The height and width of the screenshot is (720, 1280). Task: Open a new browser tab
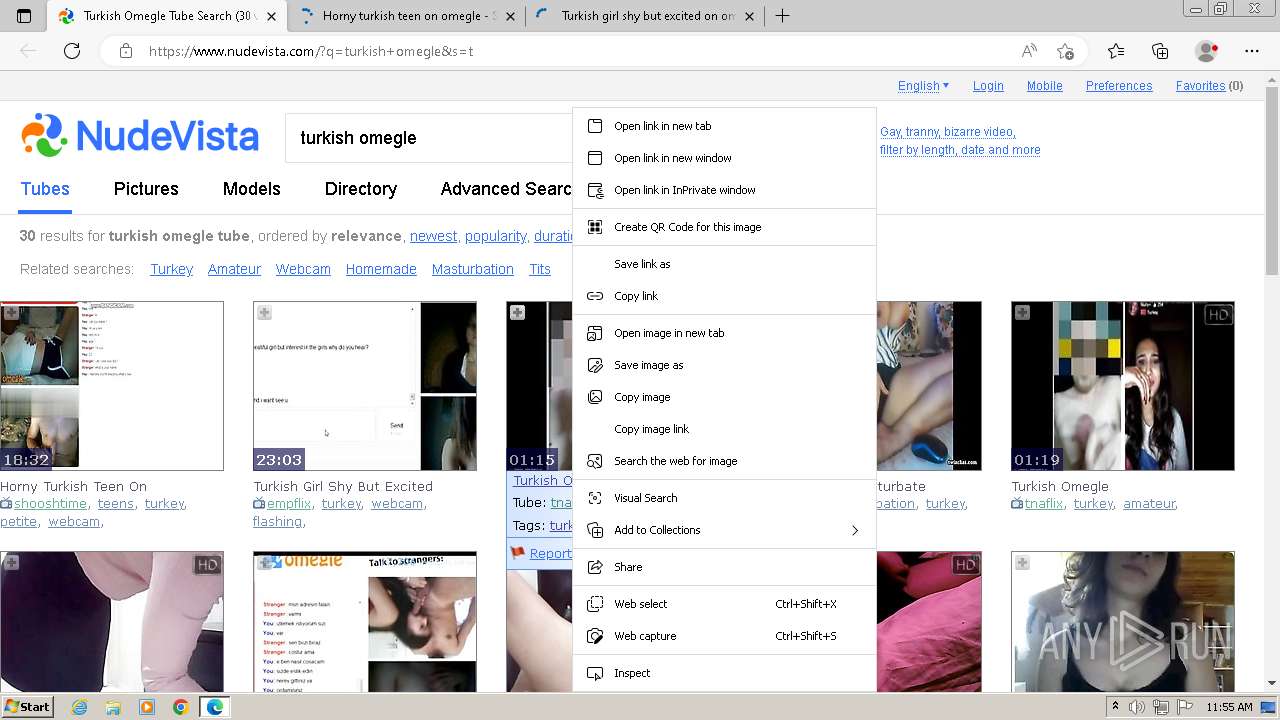[x=783, y=16]
